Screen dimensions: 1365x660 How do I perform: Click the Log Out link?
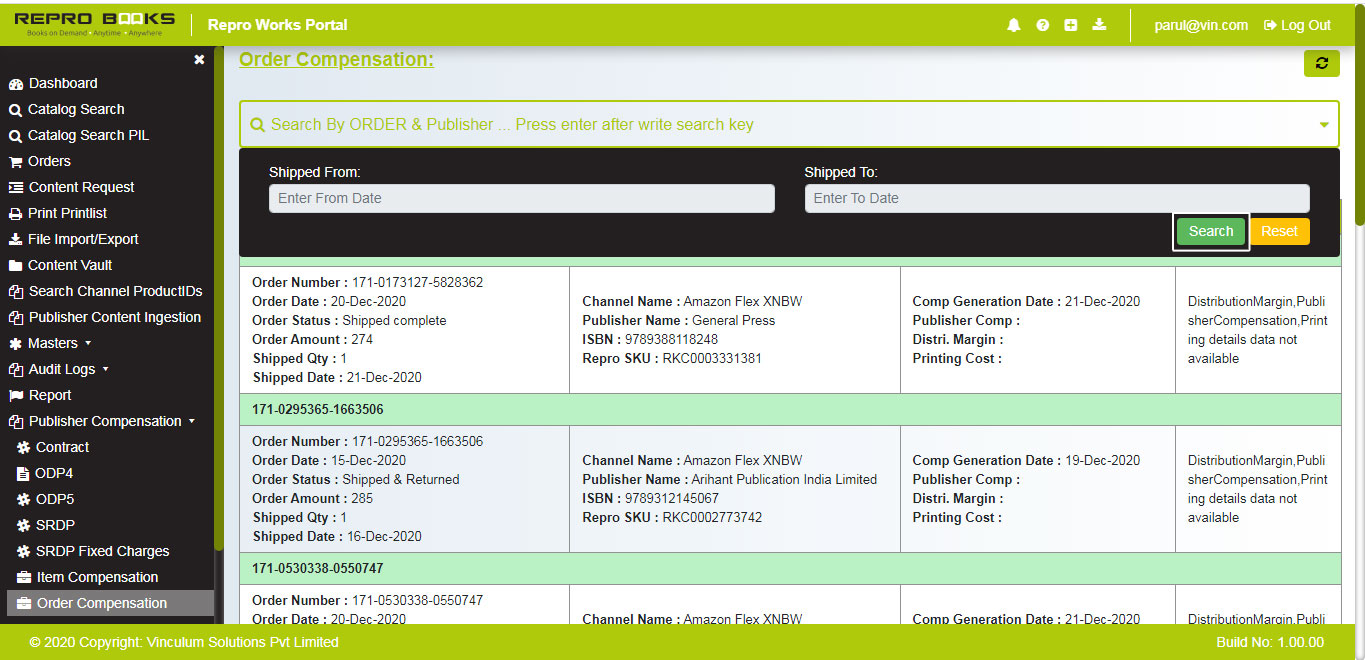click(x=1296, y=25)
